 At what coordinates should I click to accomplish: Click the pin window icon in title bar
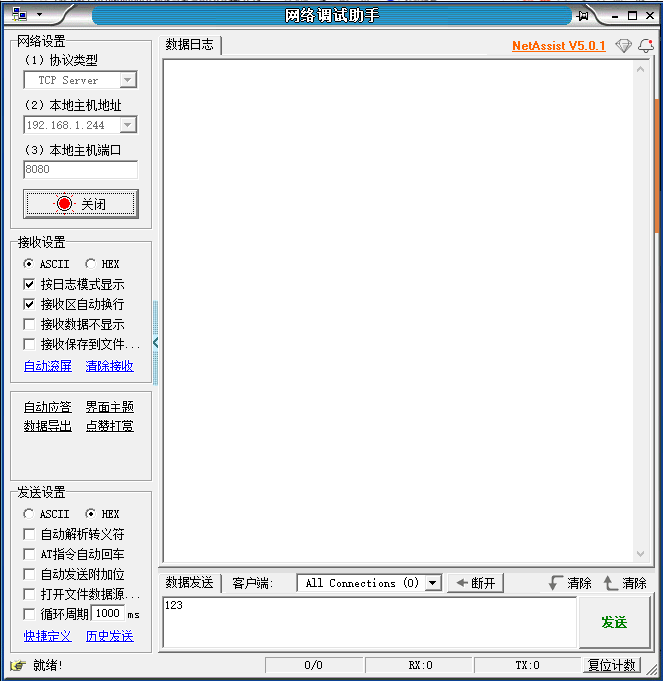coord(582,15)
